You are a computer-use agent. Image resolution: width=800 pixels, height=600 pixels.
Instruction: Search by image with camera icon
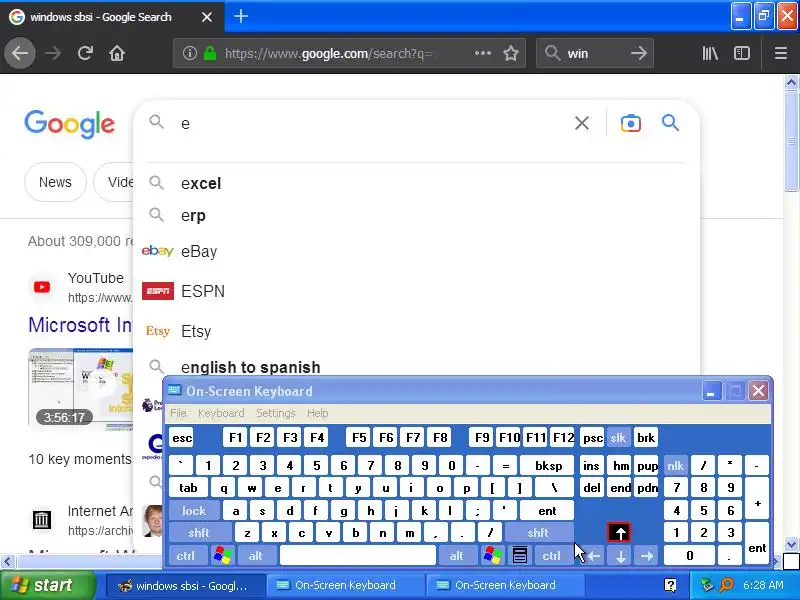[631, 123]
